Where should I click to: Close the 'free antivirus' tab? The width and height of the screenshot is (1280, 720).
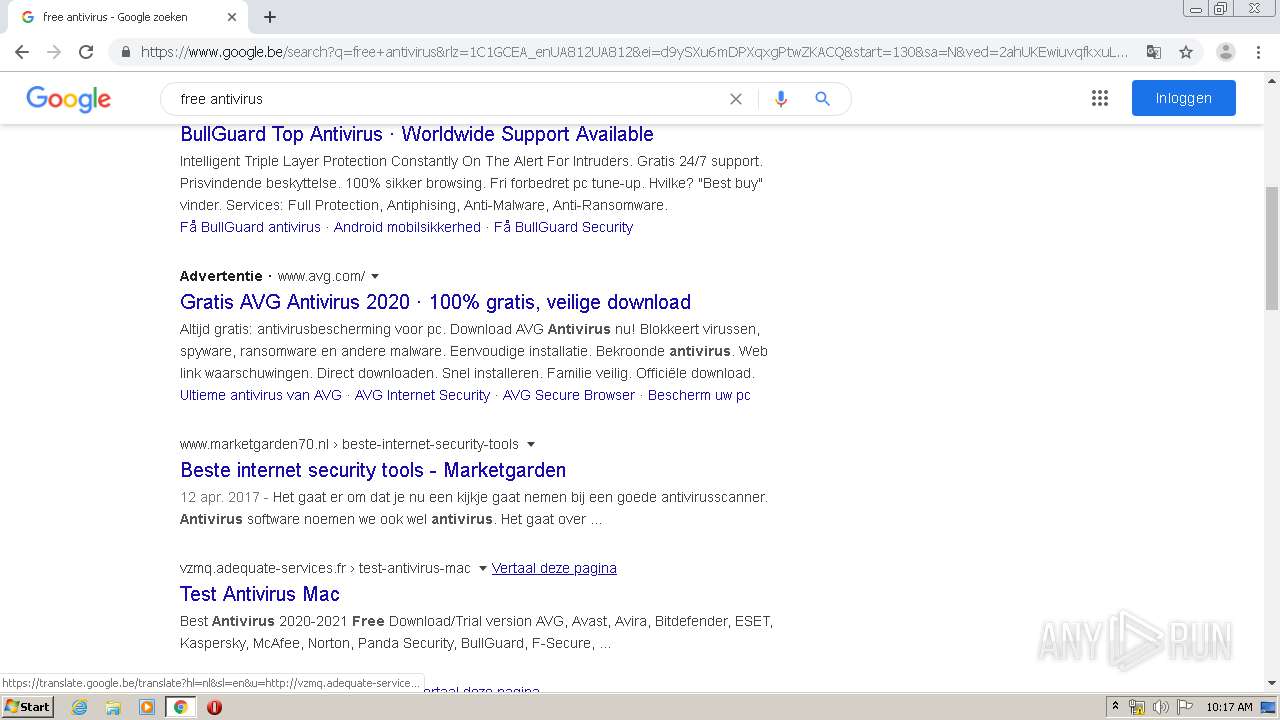click(232, 17)
